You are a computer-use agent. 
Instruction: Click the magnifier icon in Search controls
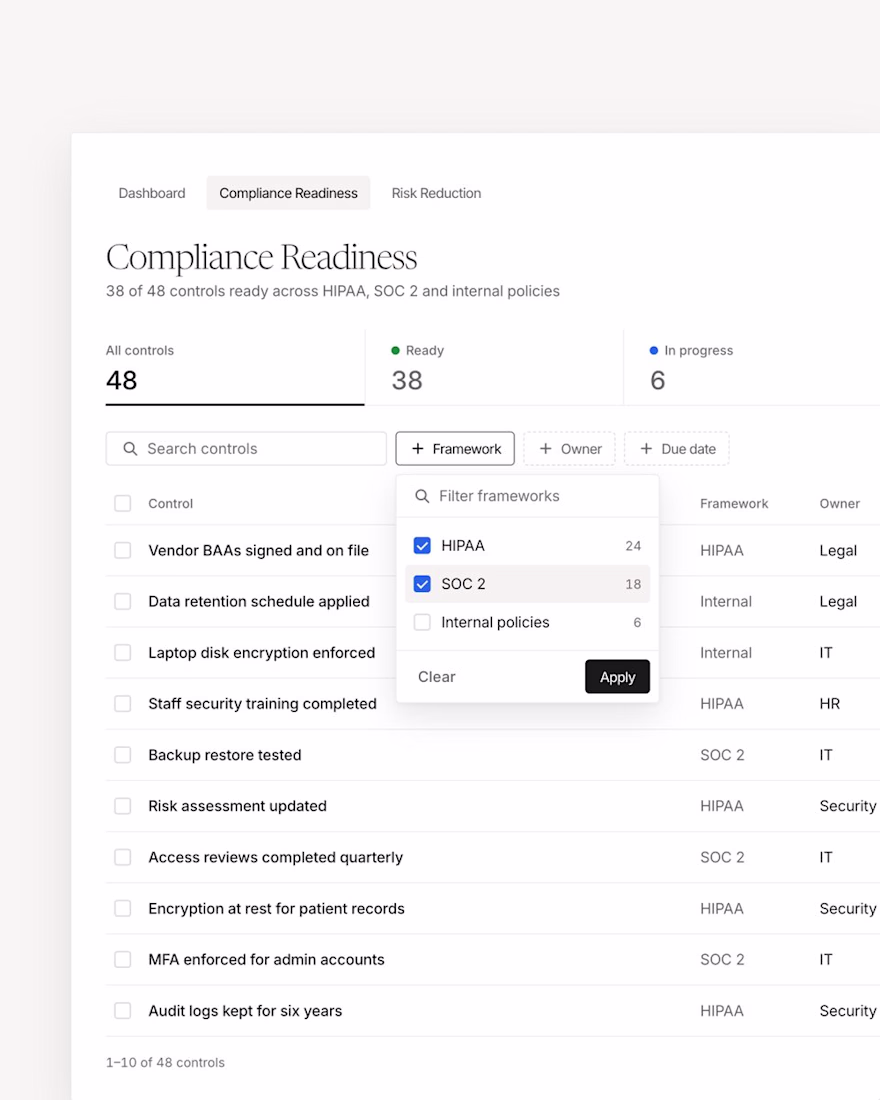click(x=130, y=448)
